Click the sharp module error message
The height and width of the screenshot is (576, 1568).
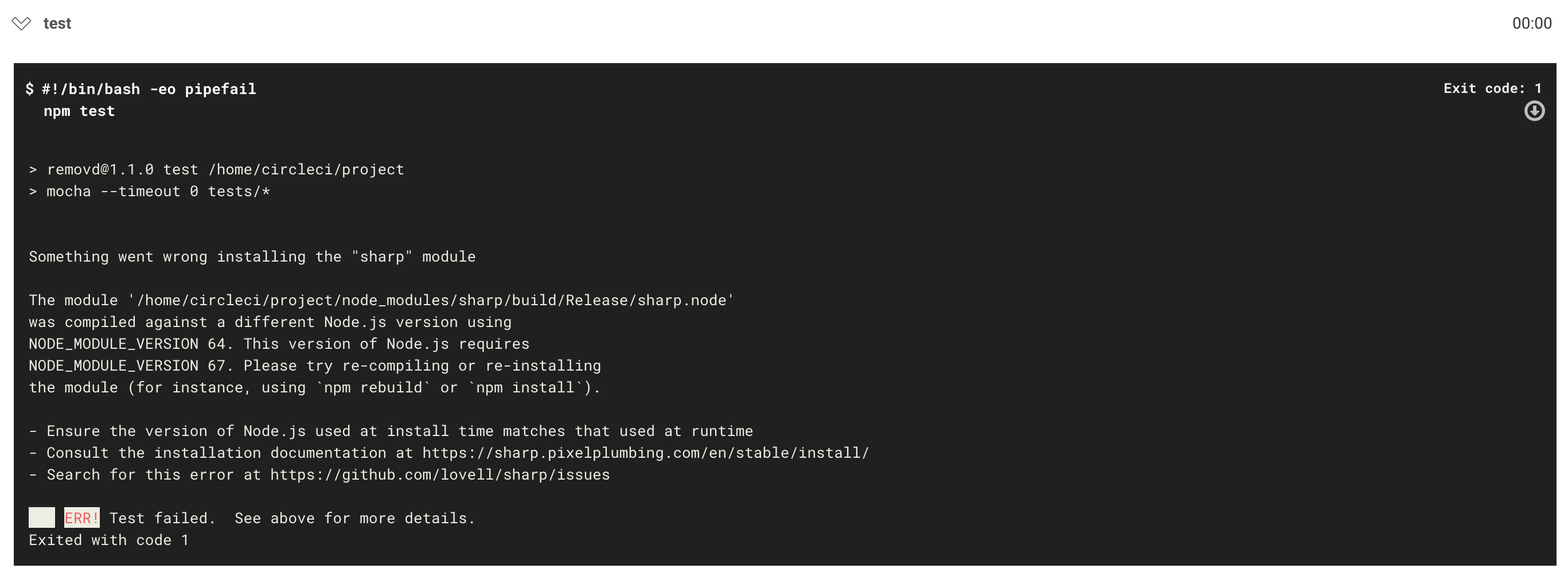252,256
